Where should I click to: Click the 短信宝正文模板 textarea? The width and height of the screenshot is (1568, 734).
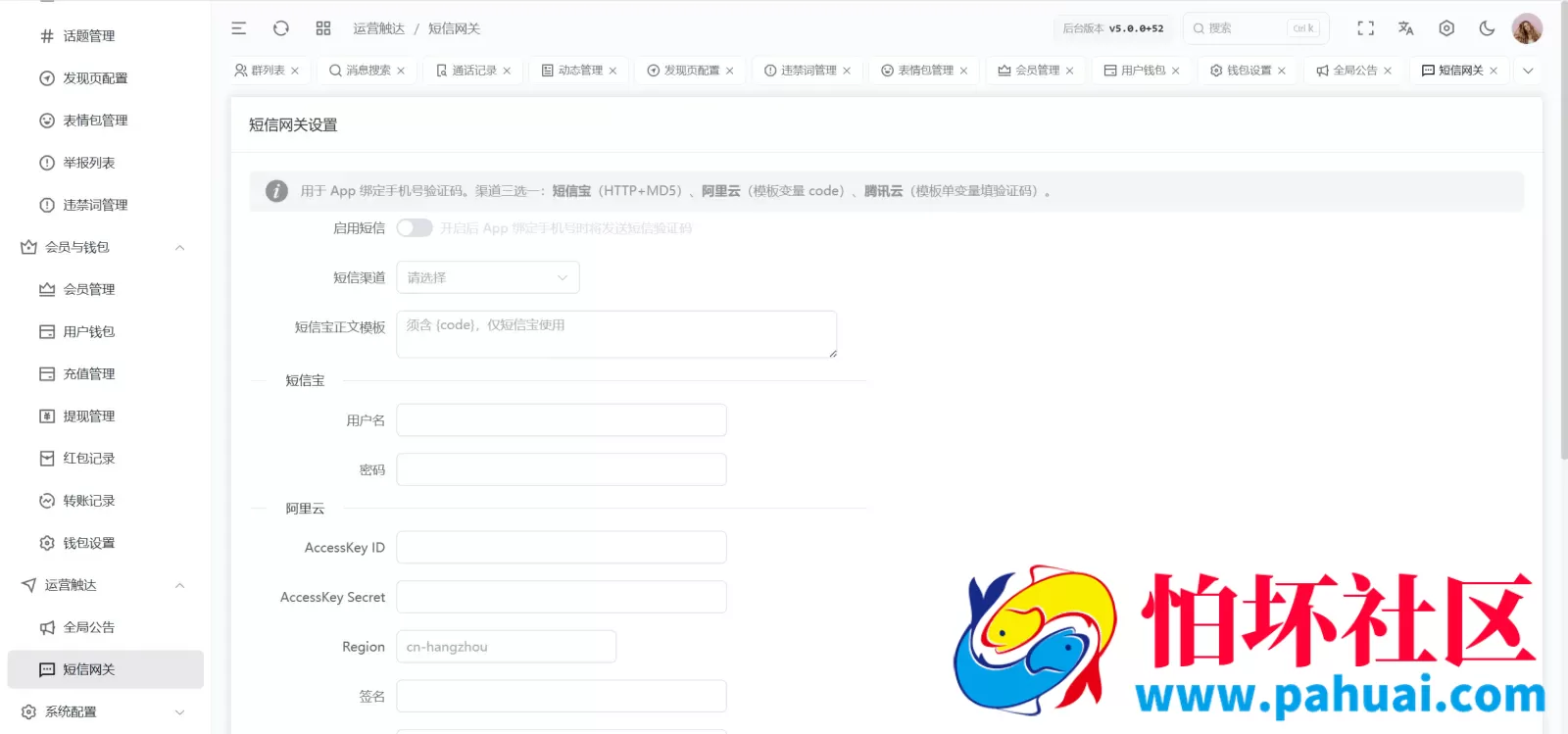point(616,334)
